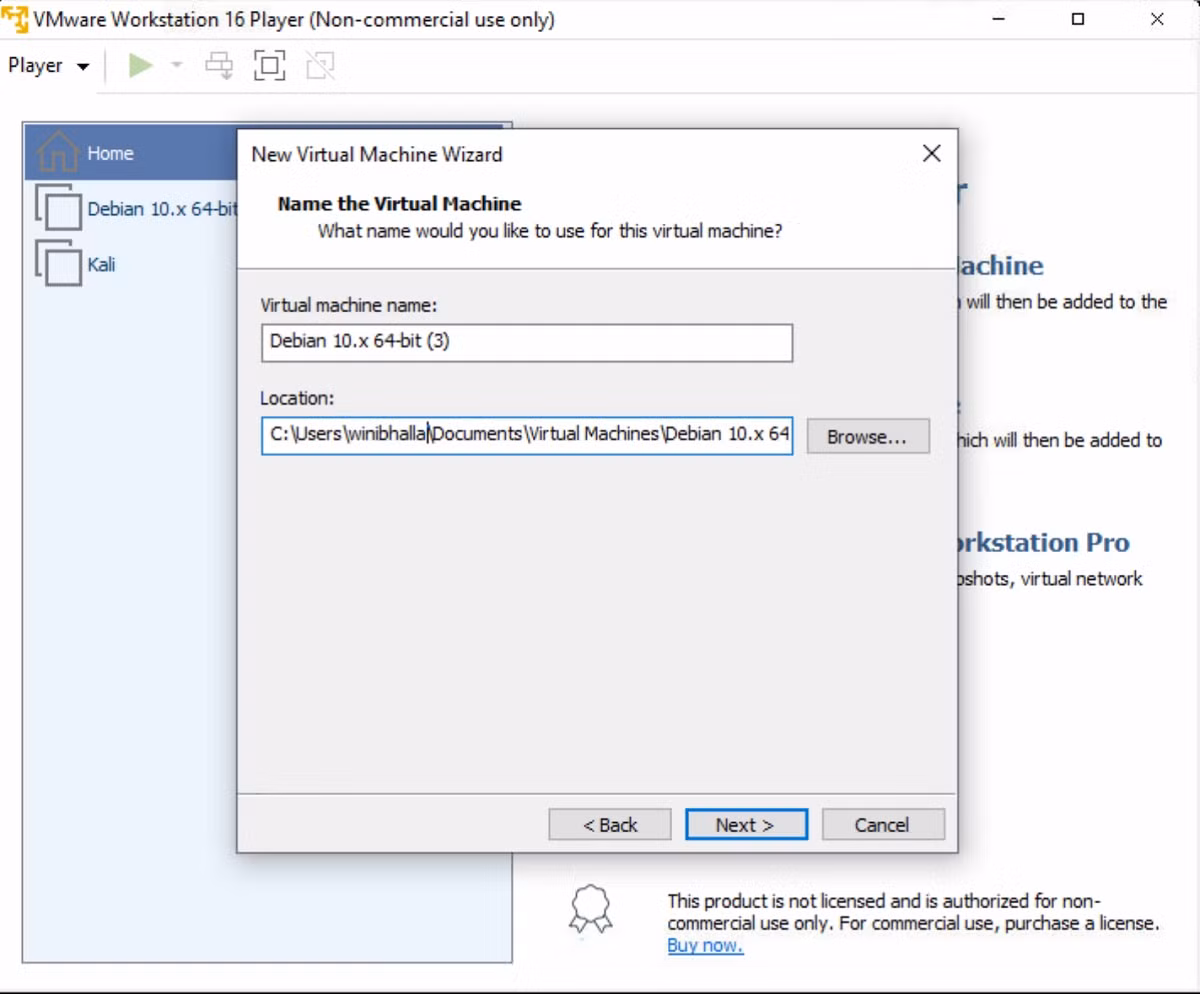Image resolution: width=1200 pixels, height=994 pixels.
Task: Continue the wizard with Next >
Action: click(x=746, y=825)
